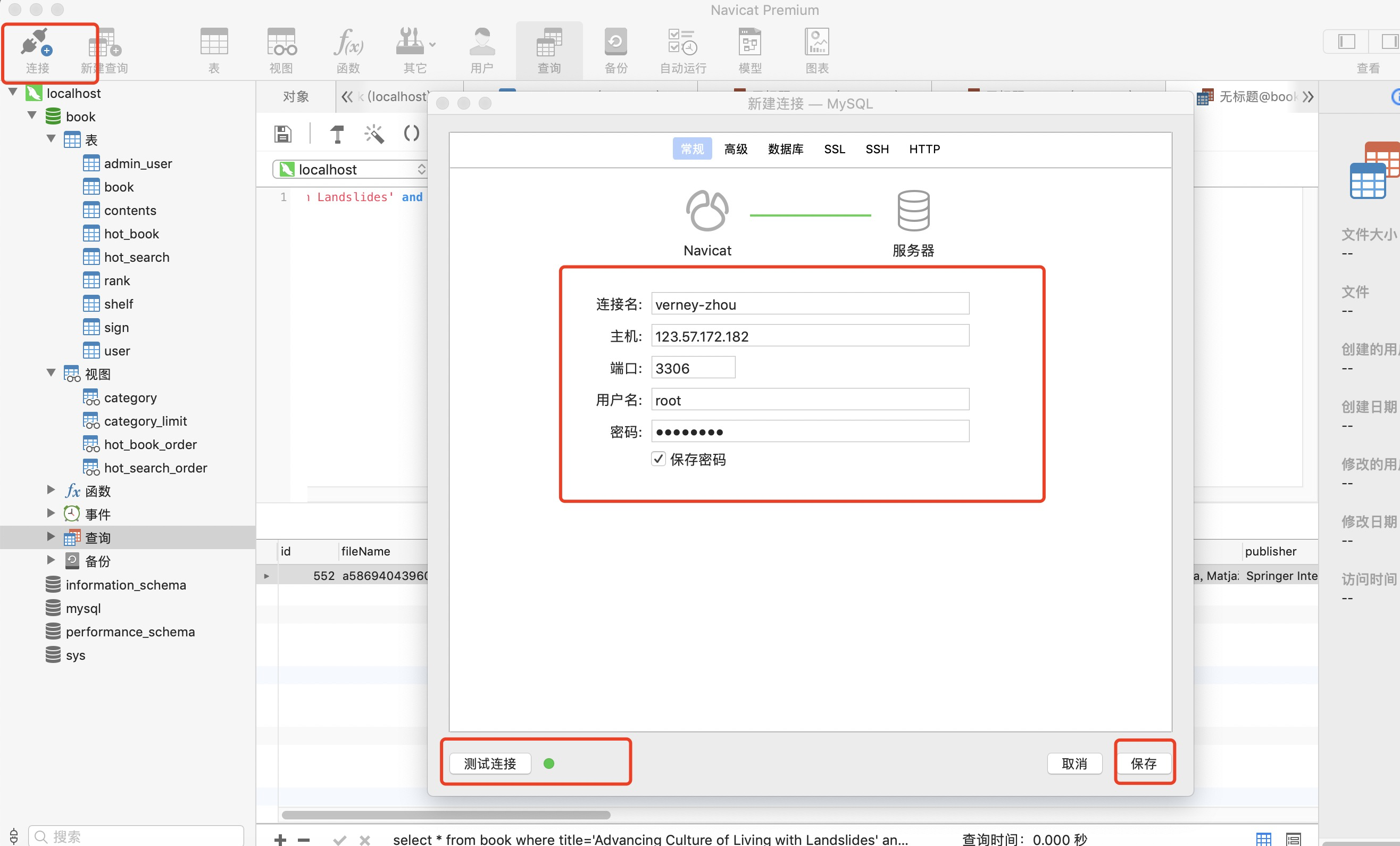Expand the 函数 node in sidebar
Viewport: 1400px width, 846px height.
tap(51, 490)
